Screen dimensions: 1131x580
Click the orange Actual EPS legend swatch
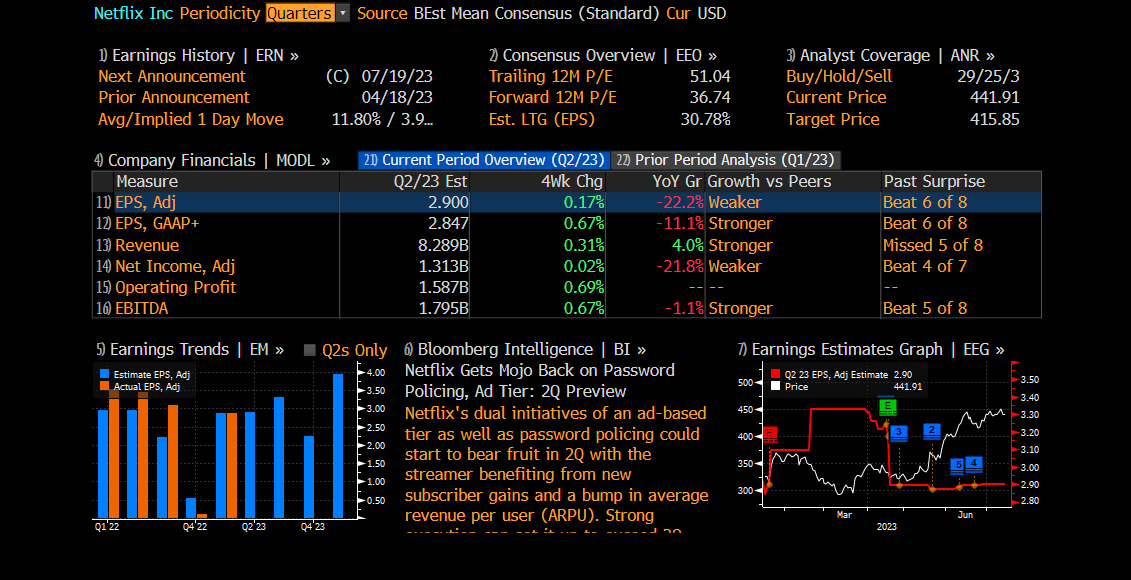tap(105, 387)
